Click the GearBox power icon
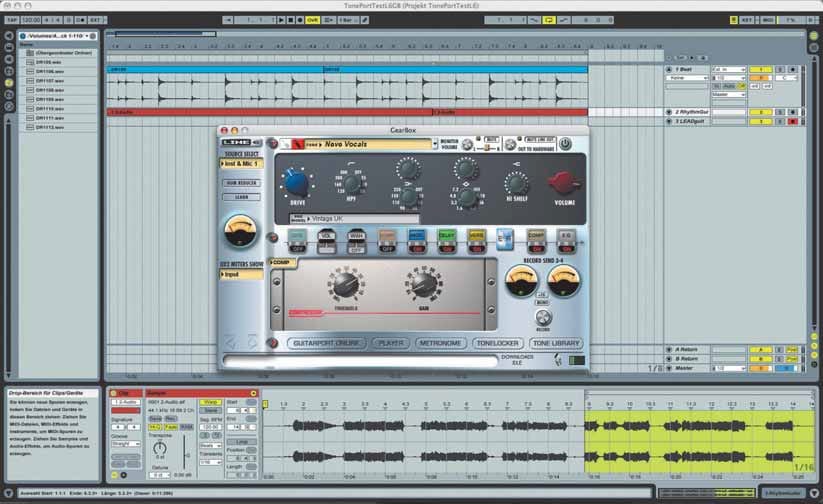 pos(565,143)
